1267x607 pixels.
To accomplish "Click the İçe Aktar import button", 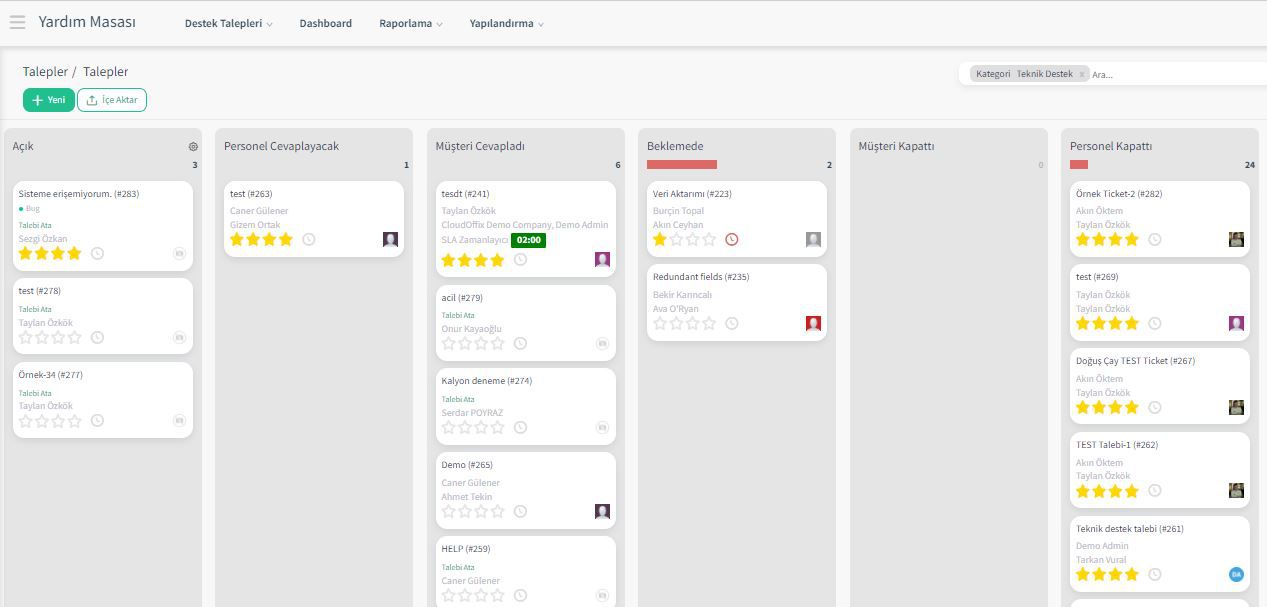I will click(x=112, y=100).
